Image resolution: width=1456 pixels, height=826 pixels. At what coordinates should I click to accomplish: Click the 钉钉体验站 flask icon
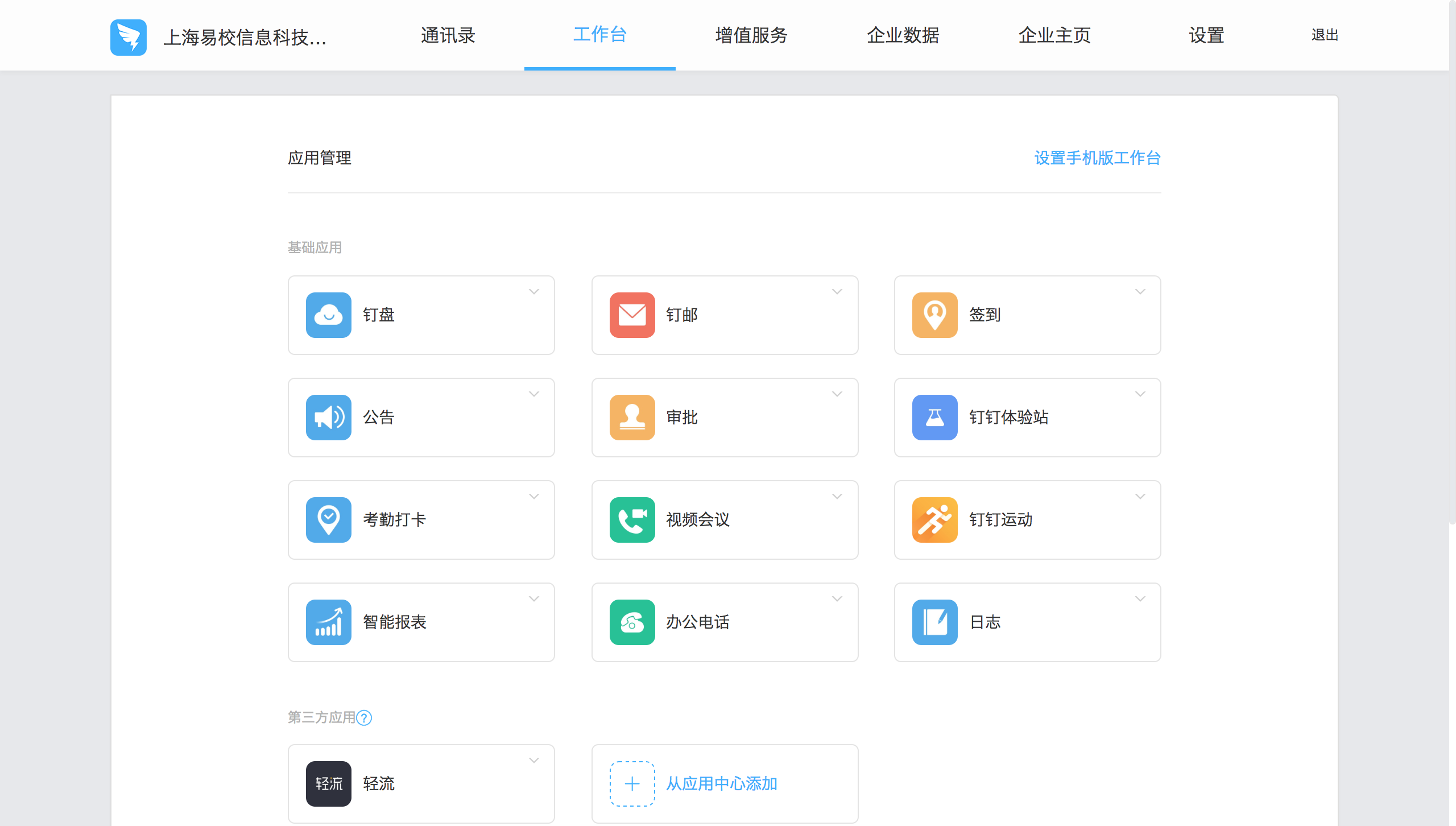tap(935, 417)
